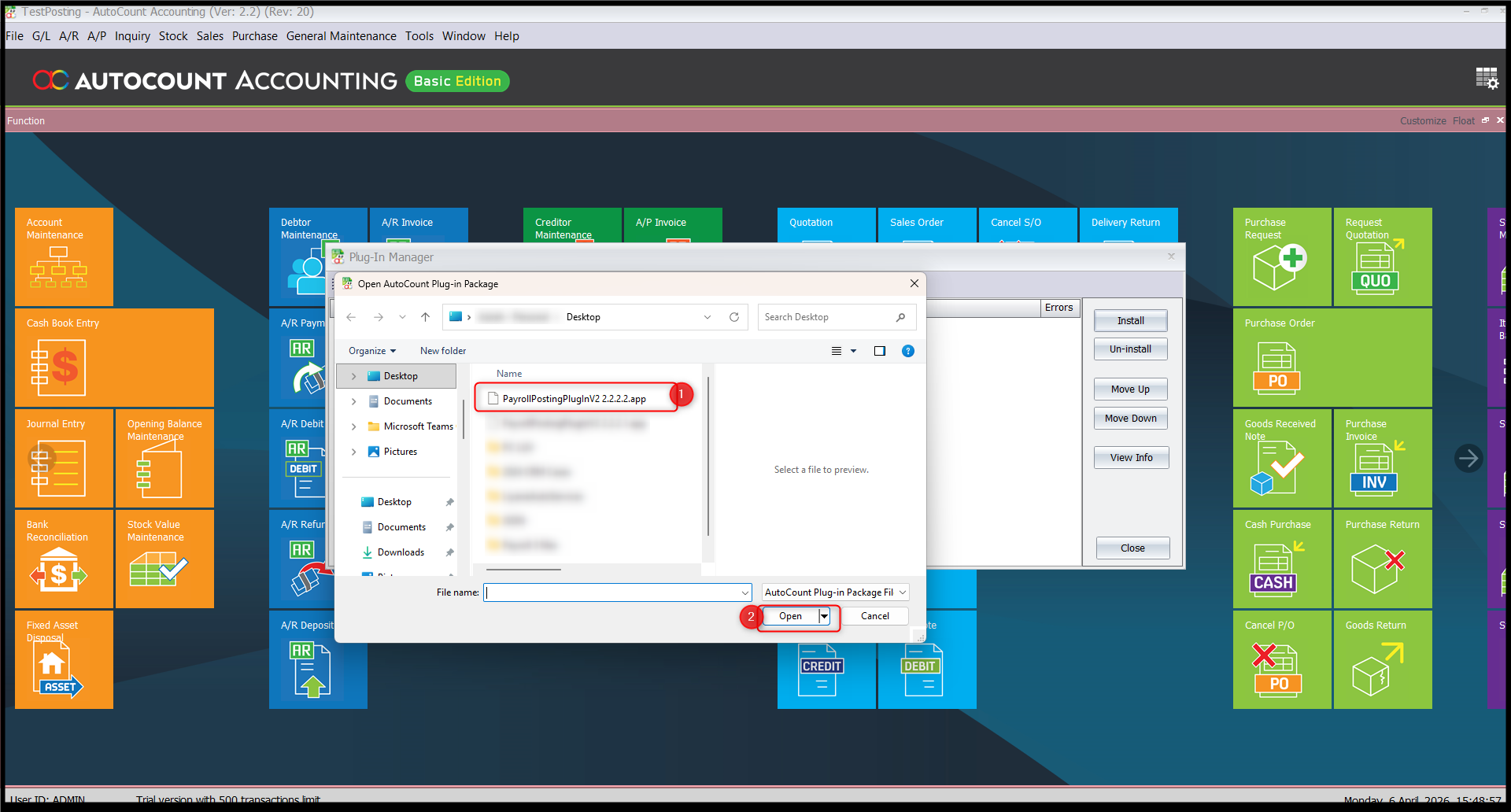Expand the Documents tree node
Viewport: 1511px width, 812px height.
pyautogui.click(x=353, y=401)
